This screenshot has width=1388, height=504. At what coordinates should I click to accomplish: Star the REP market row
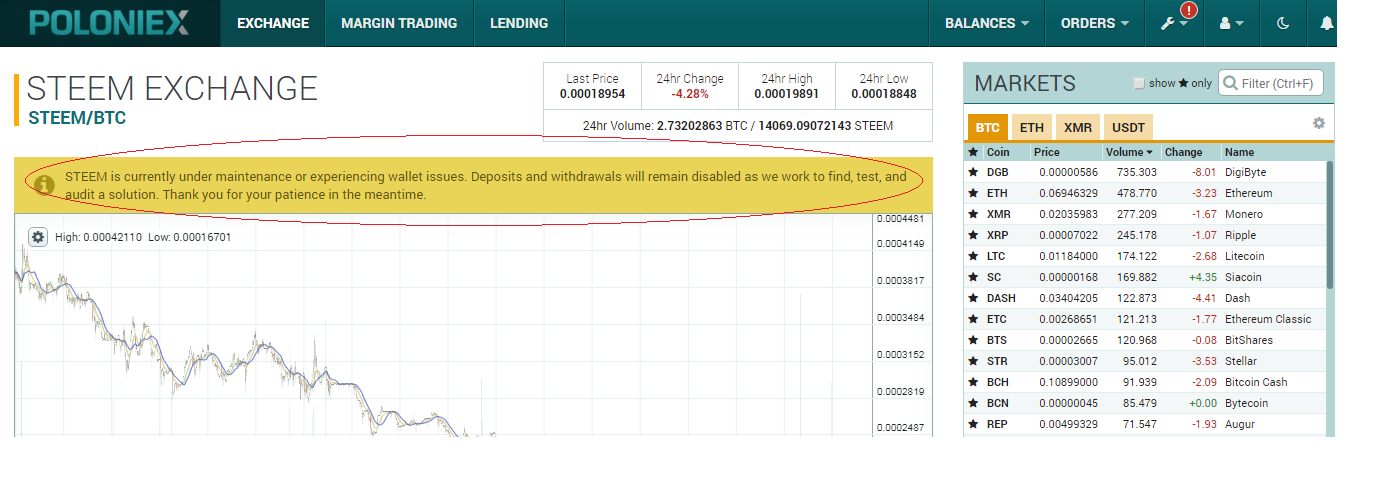click(973, 424)
